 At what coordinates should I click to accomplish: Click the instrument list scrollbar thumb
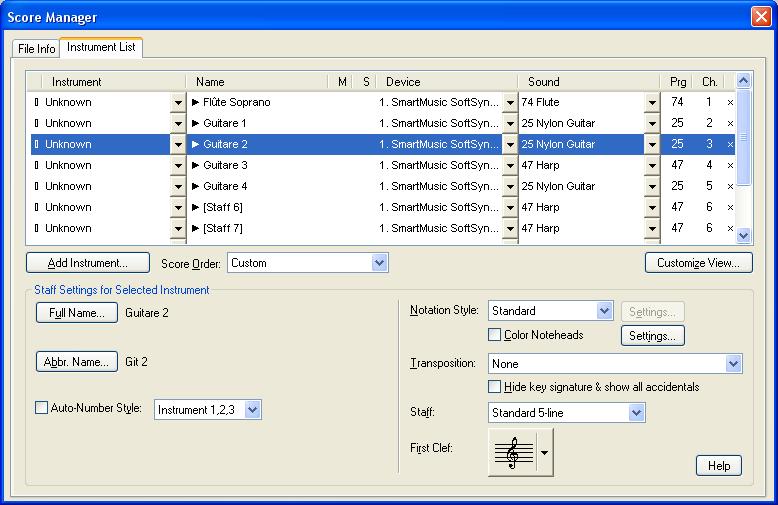point(743,137)
